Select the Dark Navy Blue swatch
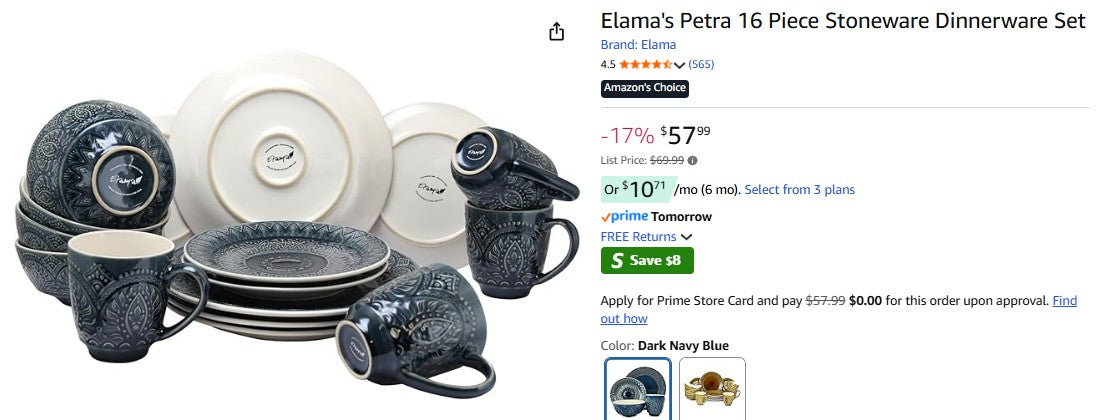The image size is (1099, 420). tap(638, 389)
